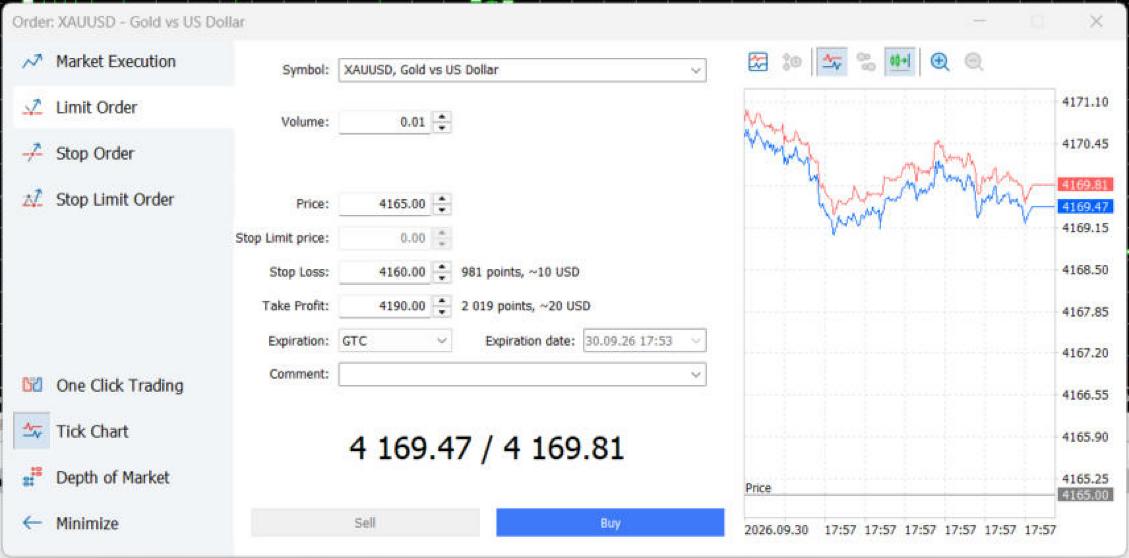Open One Click Trading panel
Image resolution: width=1129 pixels, height=558 pixels.
tap(120, 385)
